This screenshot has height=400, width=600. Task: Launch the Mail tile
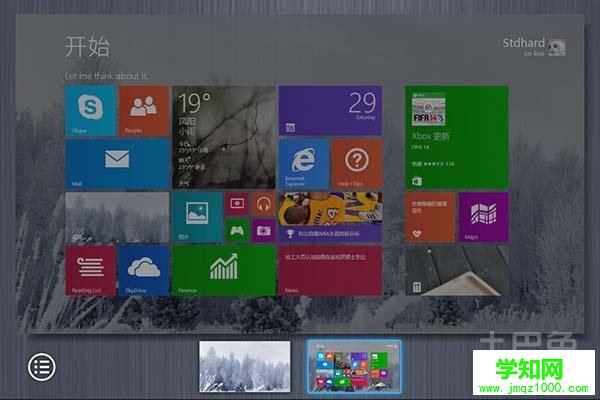(x=117, y=164)
